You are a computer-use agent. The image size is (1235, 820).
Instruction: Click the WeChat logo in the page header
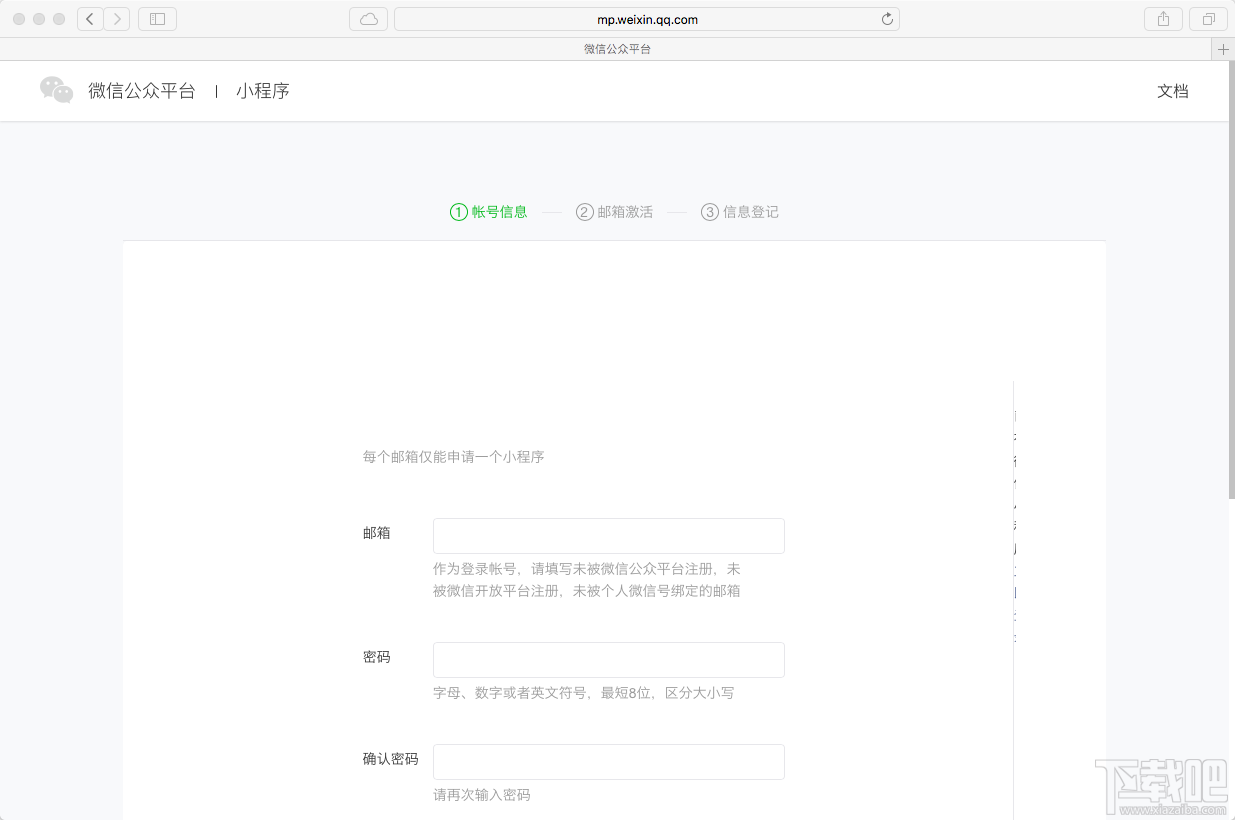(x=57, y=90)
